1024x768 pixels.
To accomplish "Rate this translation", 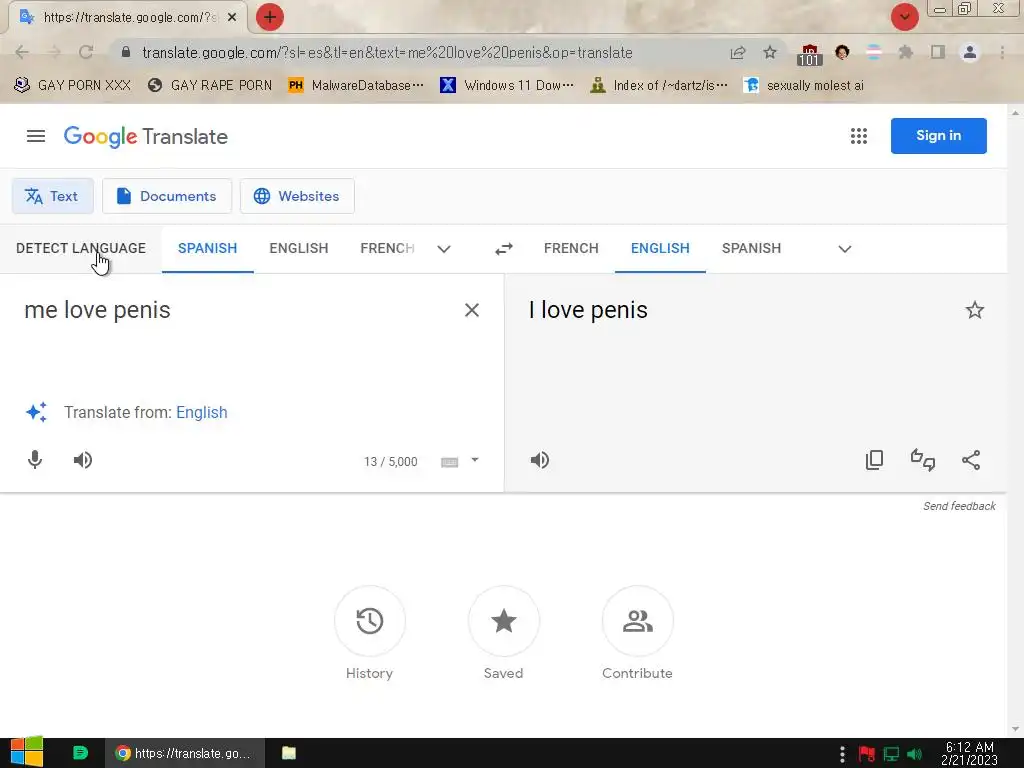I will tap(923, 460).
